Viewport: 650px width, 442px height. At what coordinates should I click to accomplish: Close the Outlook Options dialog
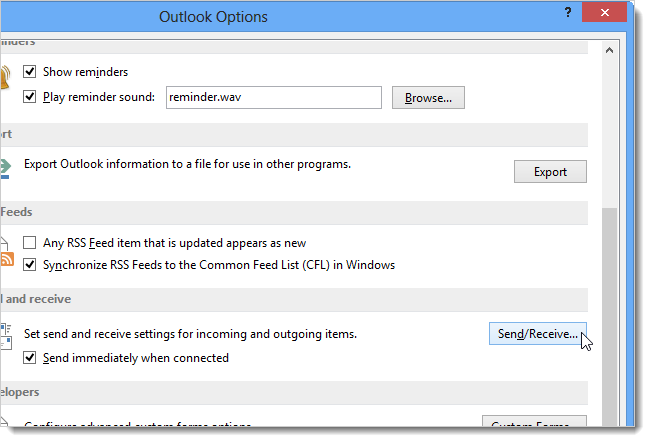[x=604, y=12]
